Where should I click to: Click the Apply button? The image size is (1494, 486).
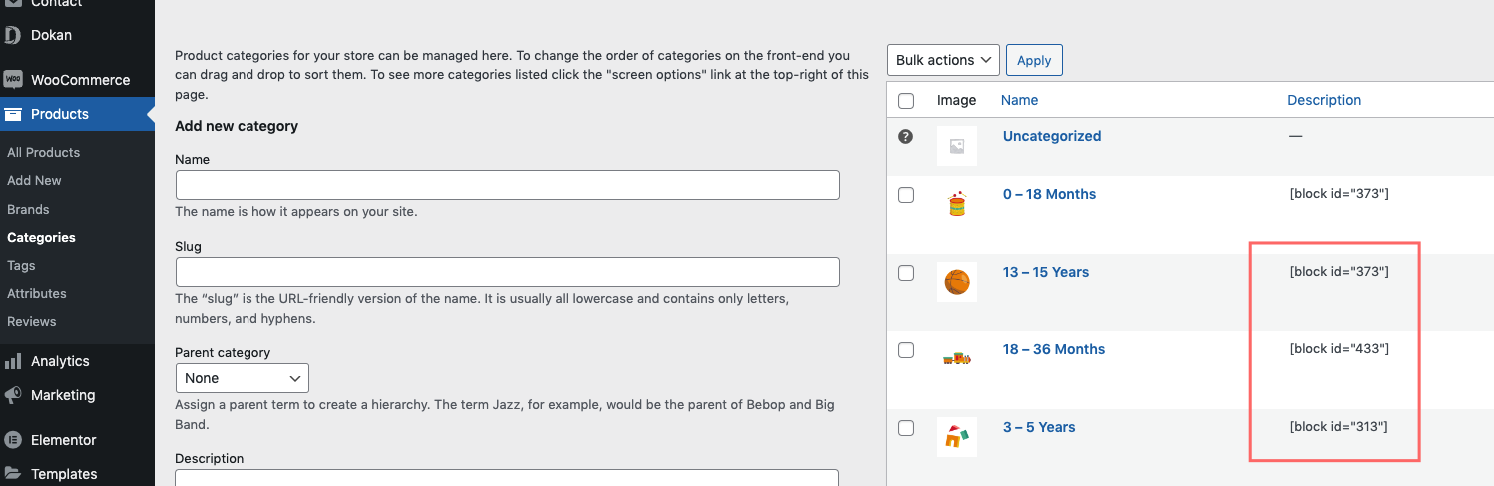(x=1034, y=60)
